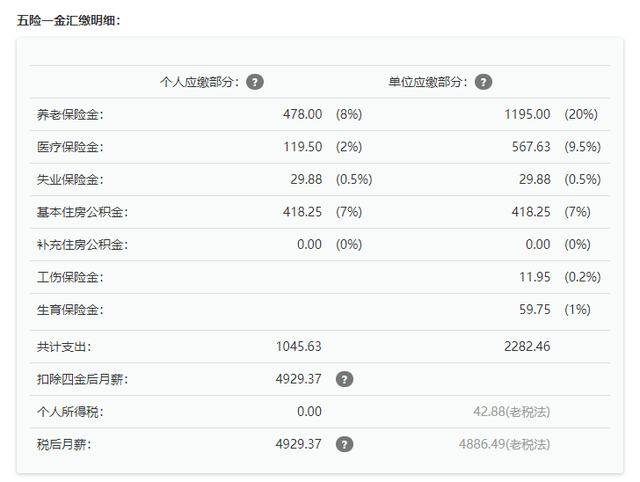Select employer medical amount 567.63
This screenshot has width=640, height=482.
coord(531,147)
